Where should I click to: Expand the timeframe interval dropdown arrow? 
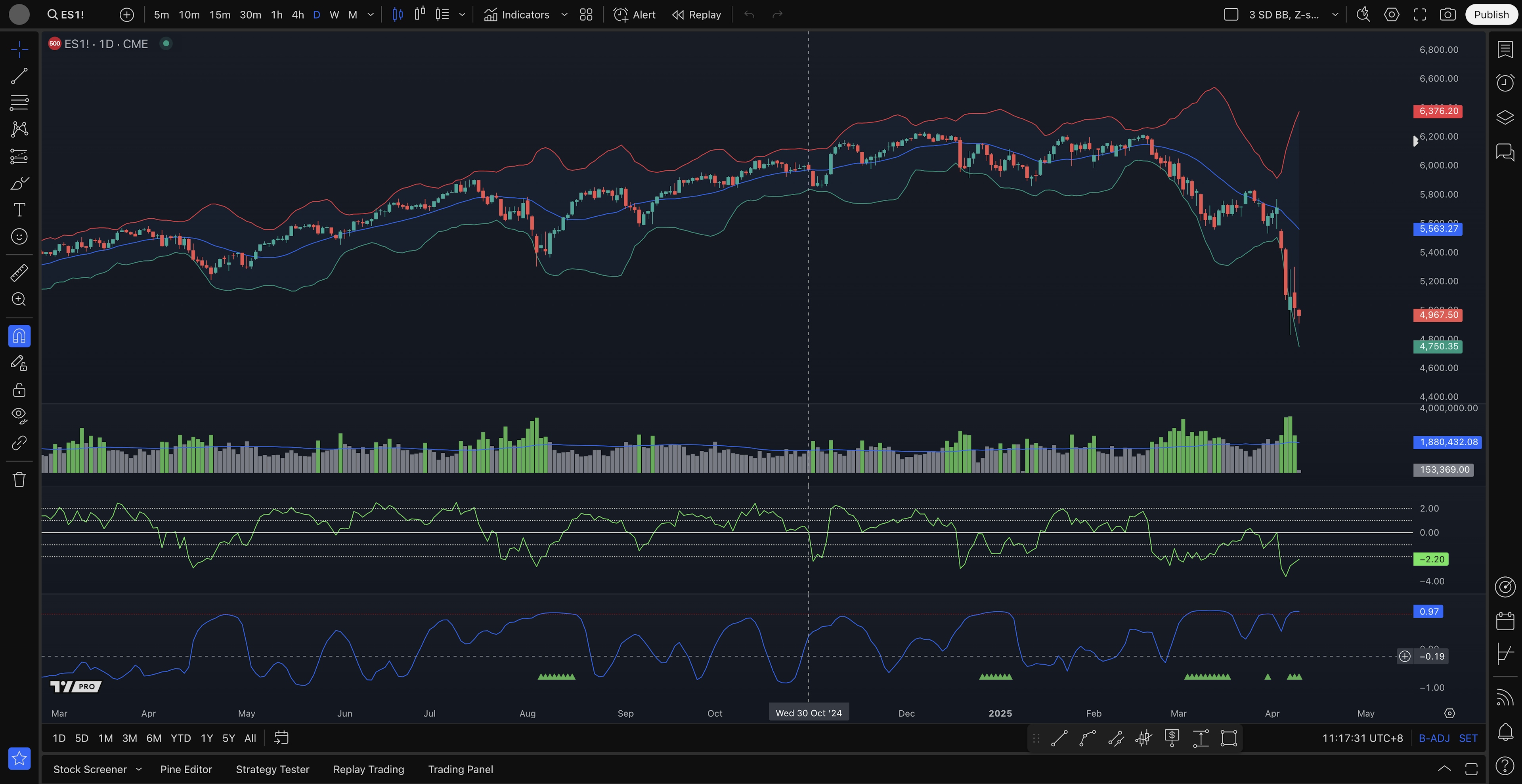pos(371,15)
